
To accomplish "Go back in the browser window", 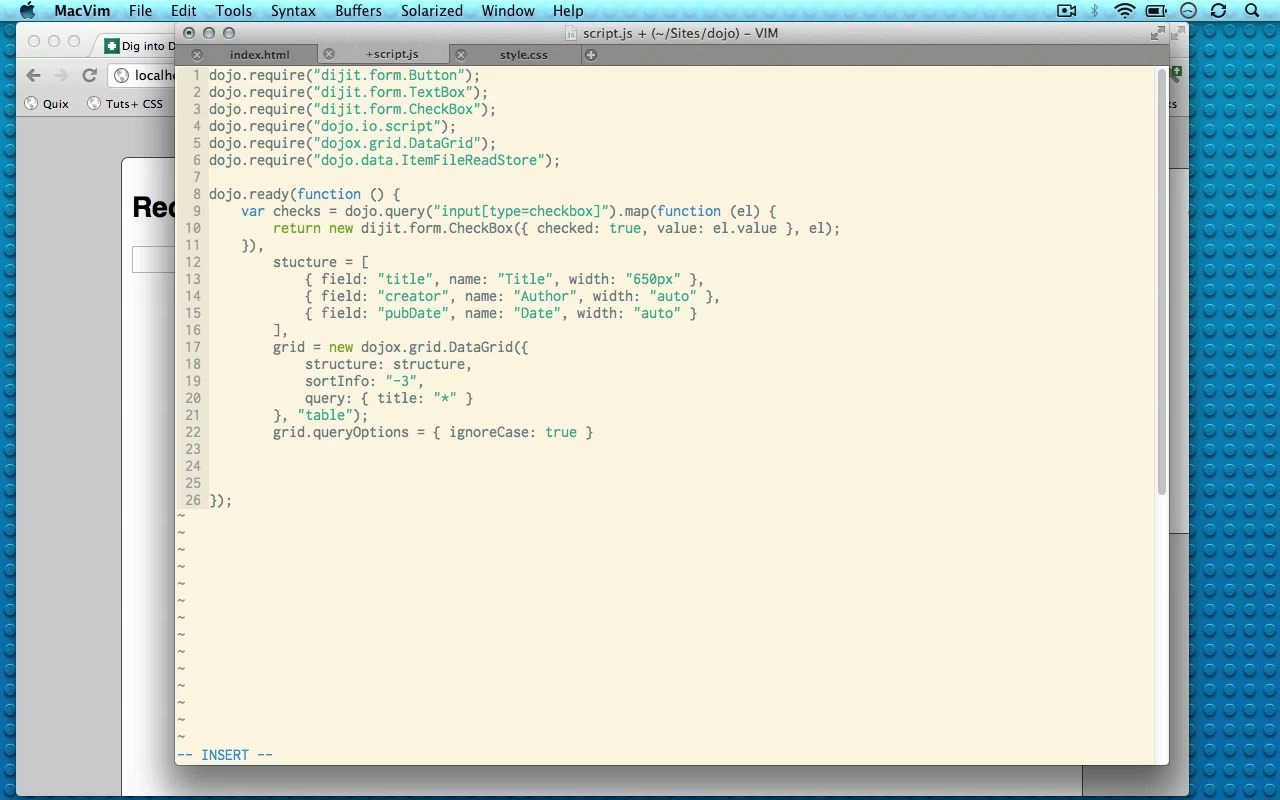I will click(33, 75).
